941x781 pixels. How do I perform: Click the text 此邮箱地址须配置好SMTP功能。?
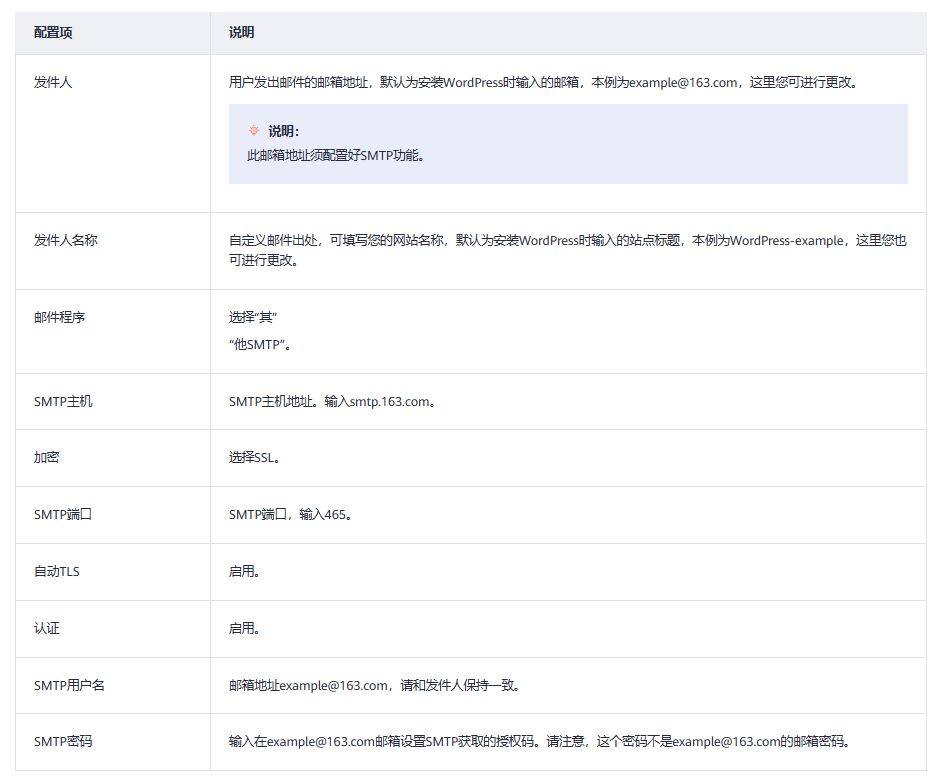(336, 155)
